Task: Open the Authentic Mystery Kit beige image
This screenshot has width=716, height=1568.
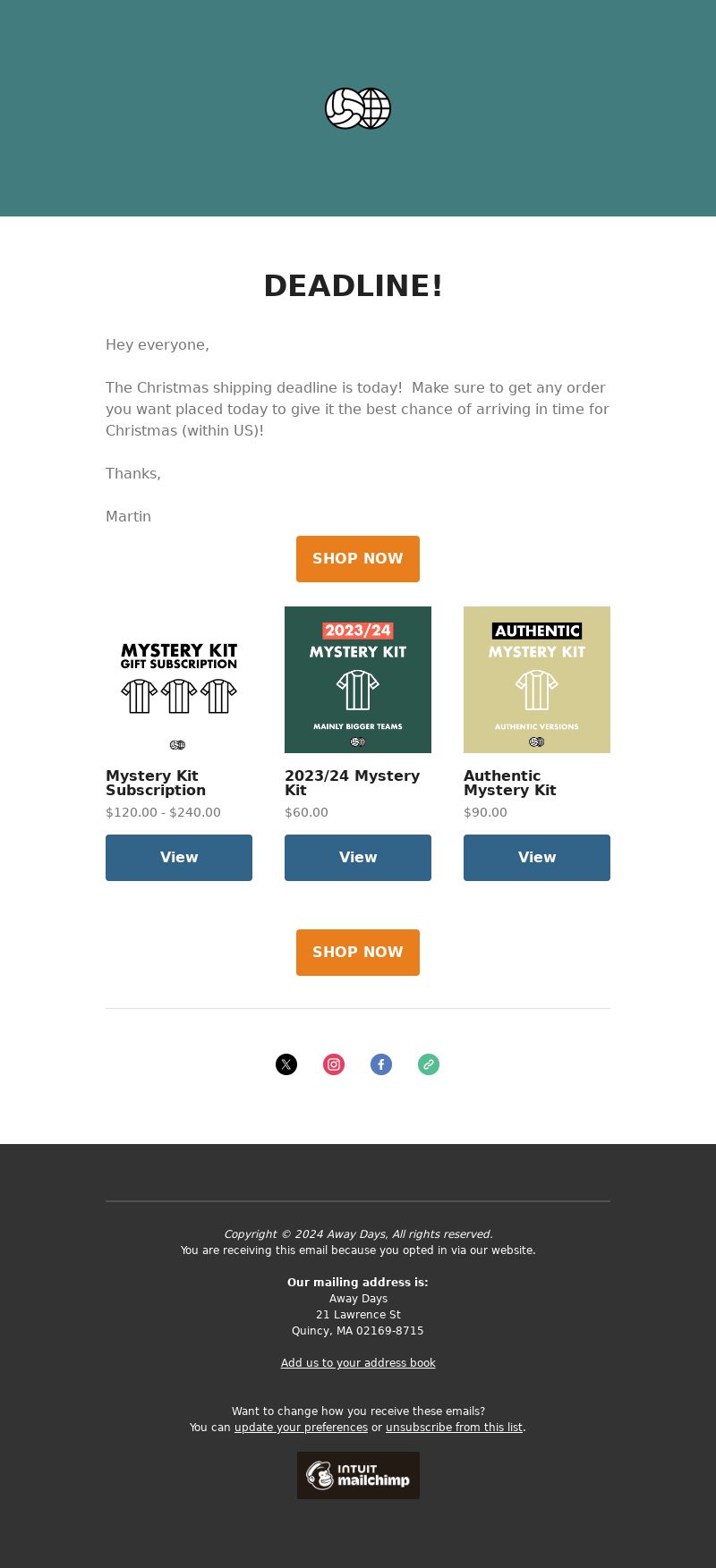Action: pos(537,680)
